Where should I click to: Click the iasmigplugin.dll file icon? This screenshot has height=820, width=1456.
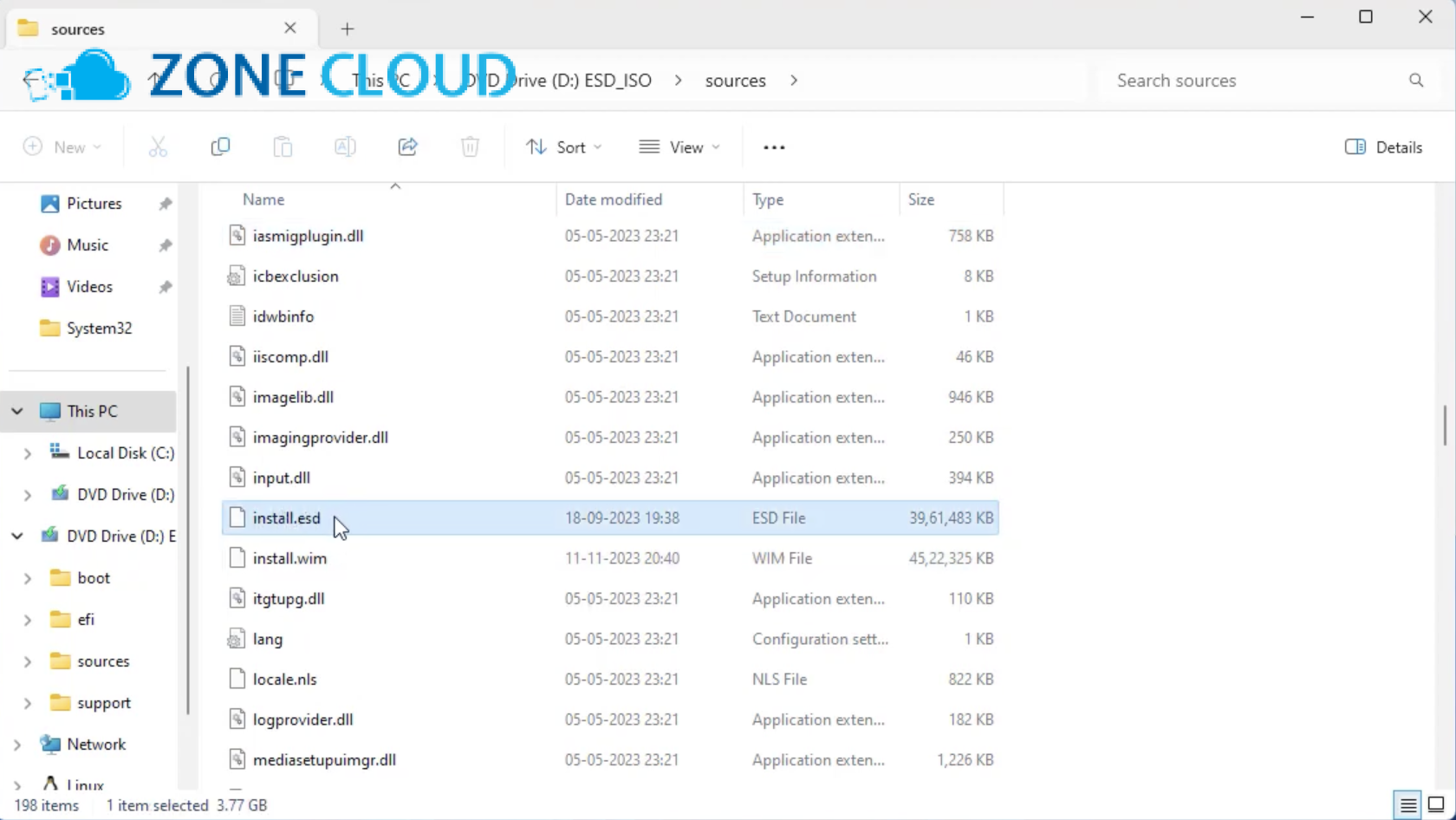pyautogui.click(x=237, y=235)
